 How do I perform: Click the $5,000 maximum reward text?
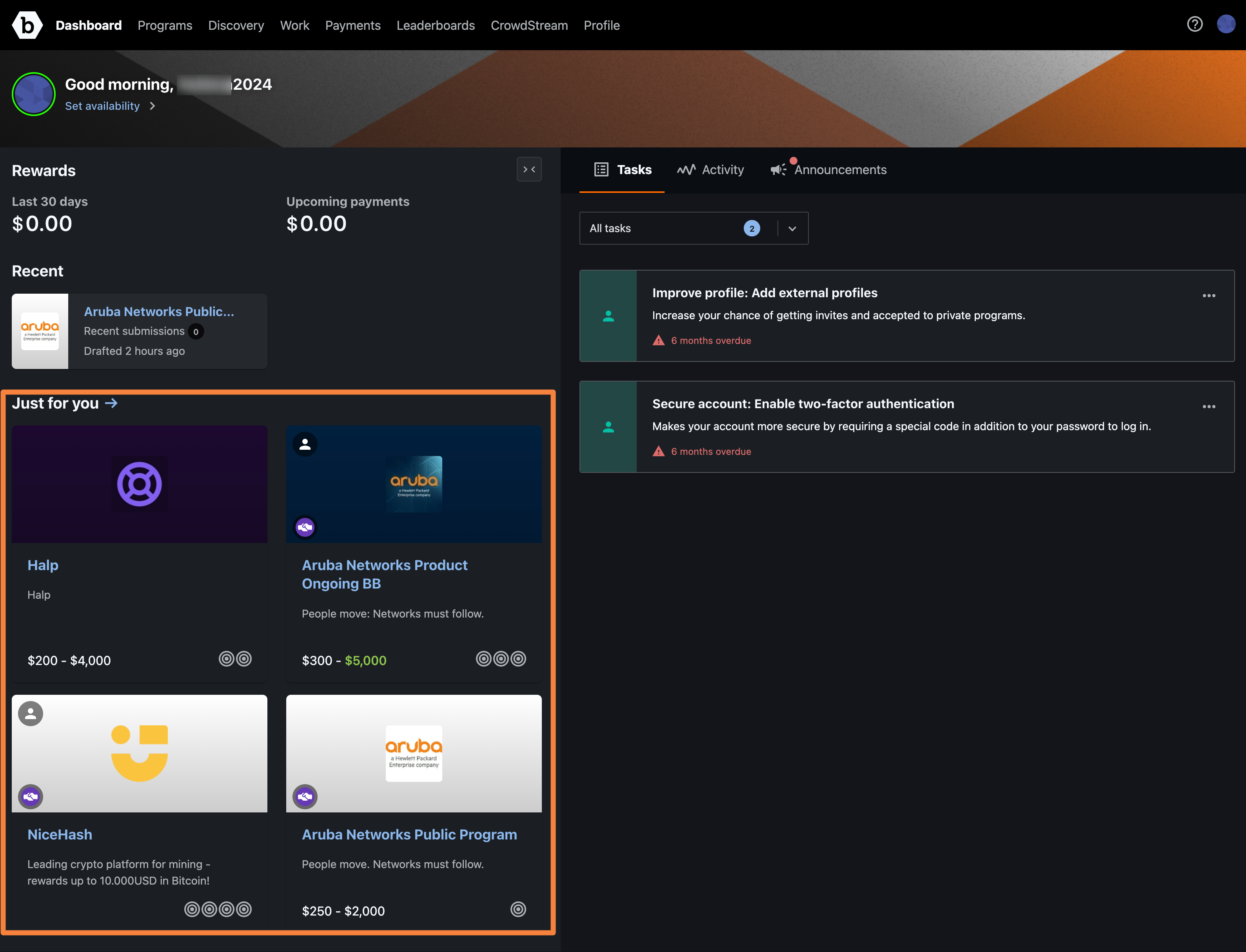[x=365, y=660]
